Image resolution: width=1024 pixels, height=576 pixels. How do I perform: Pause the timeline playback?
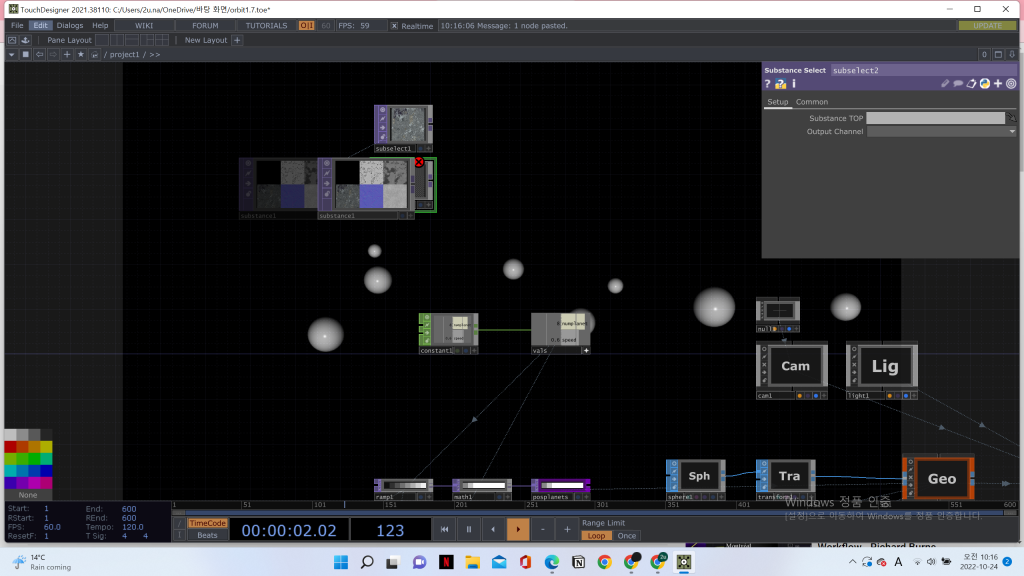point(468,529)
